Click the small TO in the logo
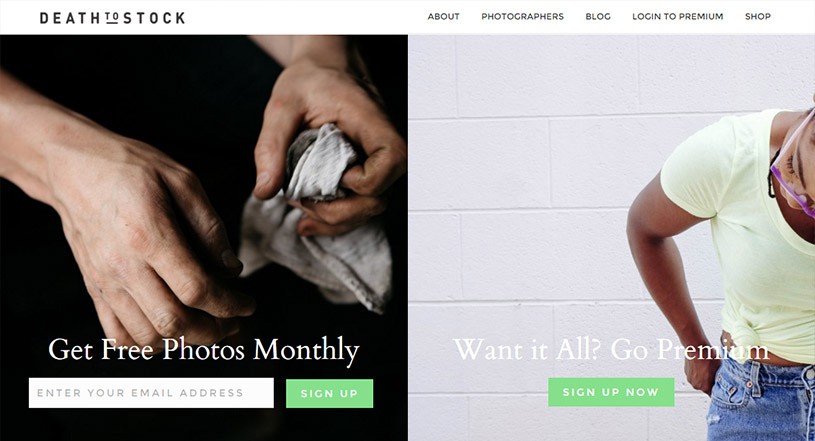Screen dimensions: 815x441 (113, 18)
